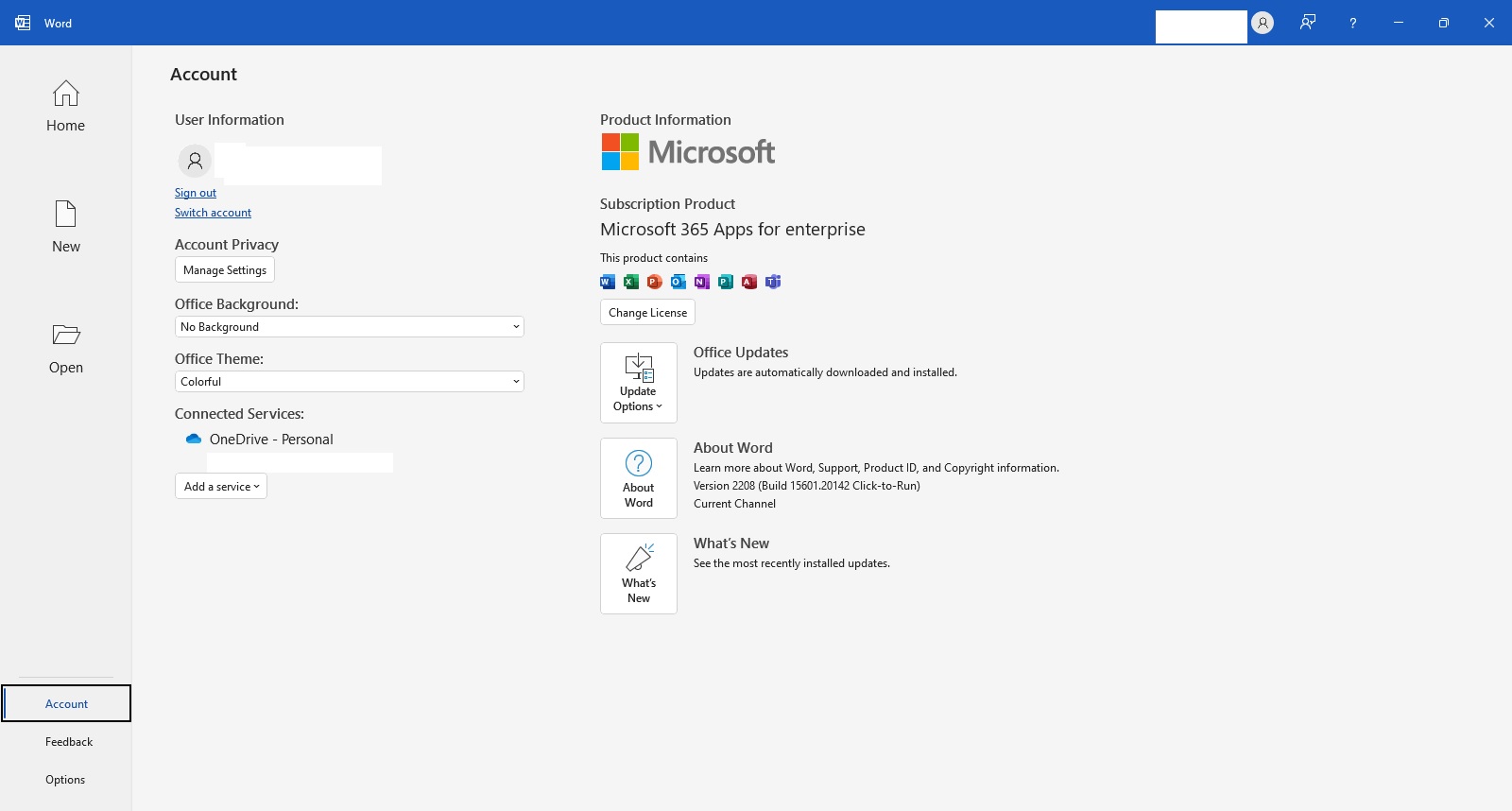The height and width of the screenshot is (811, 1512).
Task: Open the account profile icon in title bar
Action: [1263, 23]
